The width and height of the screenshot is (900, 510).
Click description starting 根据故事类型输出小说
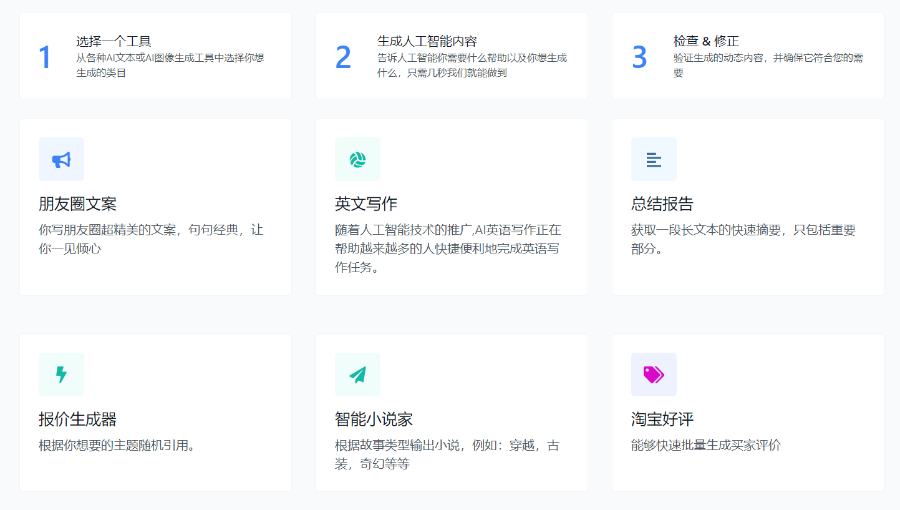447,454
